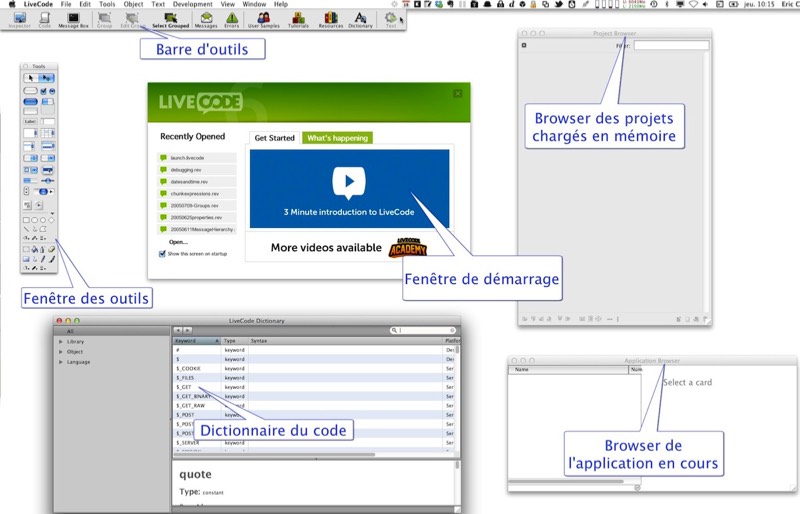Open the Message Box from the toolbar
Screen dimensions: 800x514
tap(71, 19)
